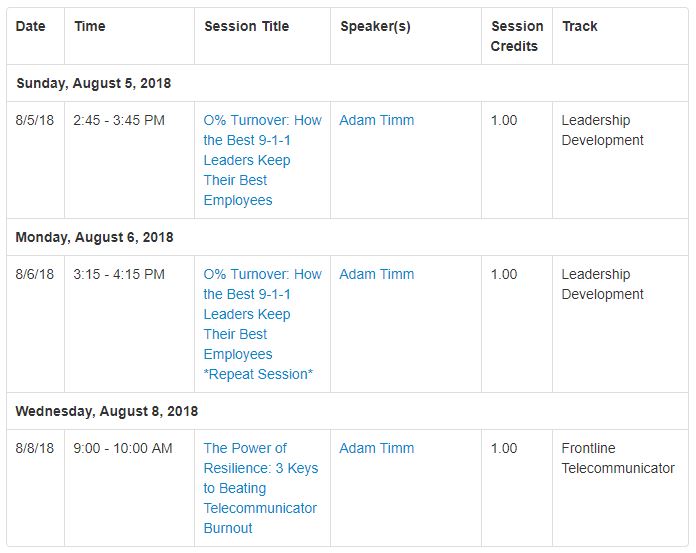Click the Date column header
Image resolution: width=696 pixels, height=553 pixels.
[31, 26]
